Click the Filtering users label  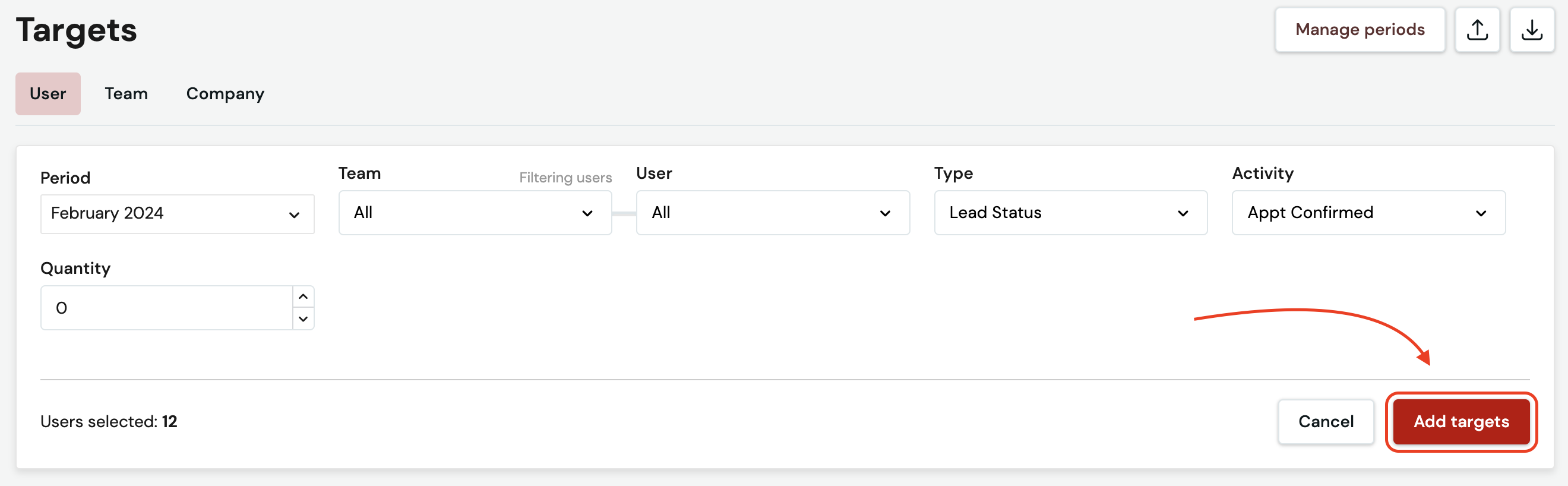565,178
